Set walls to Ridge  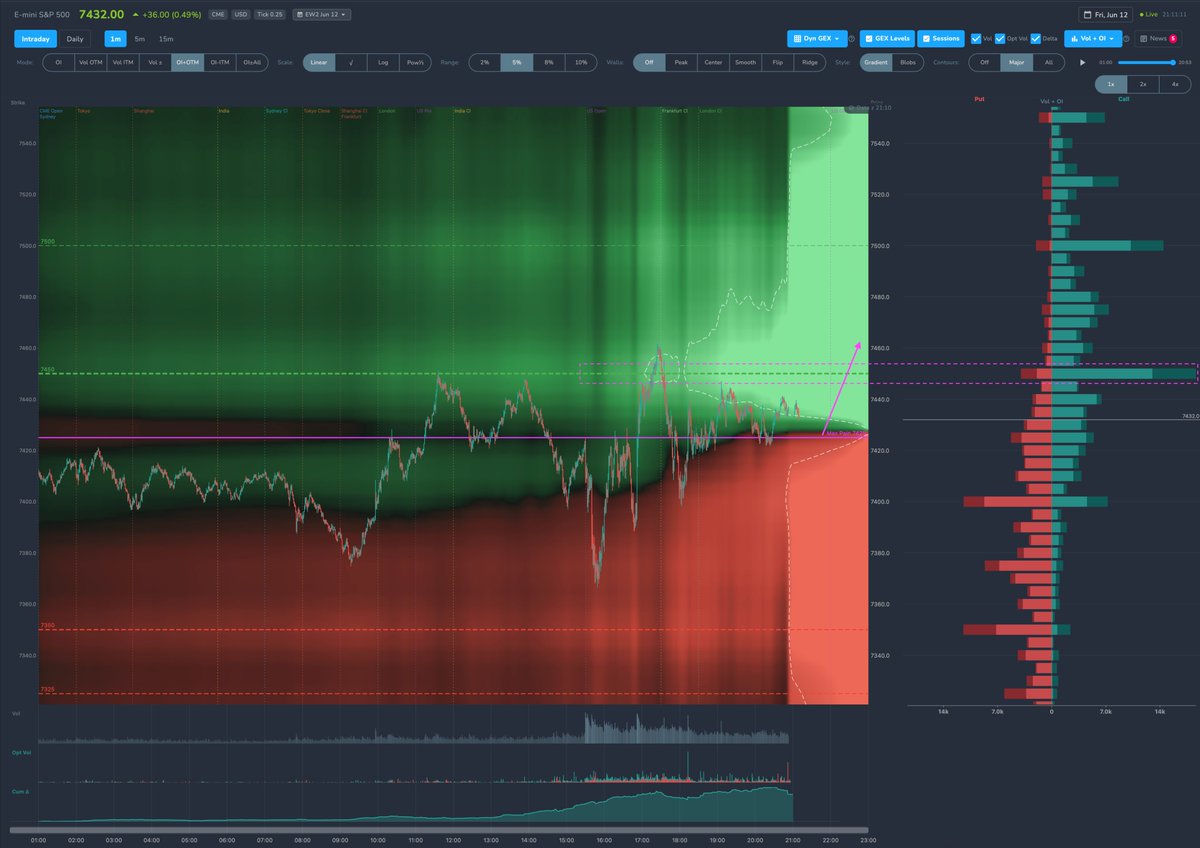click(x=809, y=62)
